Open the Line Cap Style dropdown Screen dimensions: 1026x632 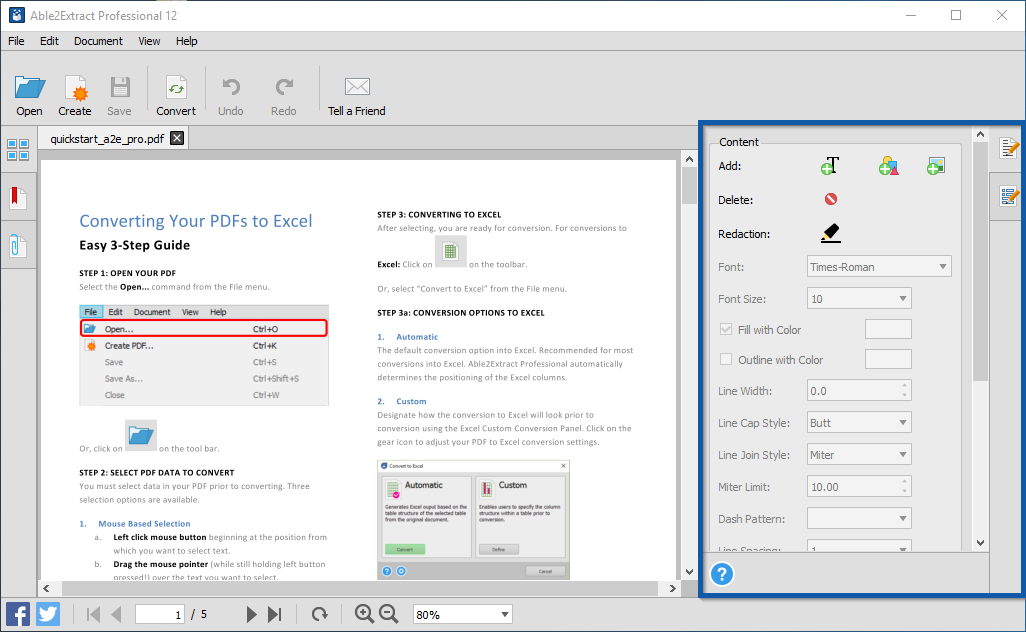point(859,423)
